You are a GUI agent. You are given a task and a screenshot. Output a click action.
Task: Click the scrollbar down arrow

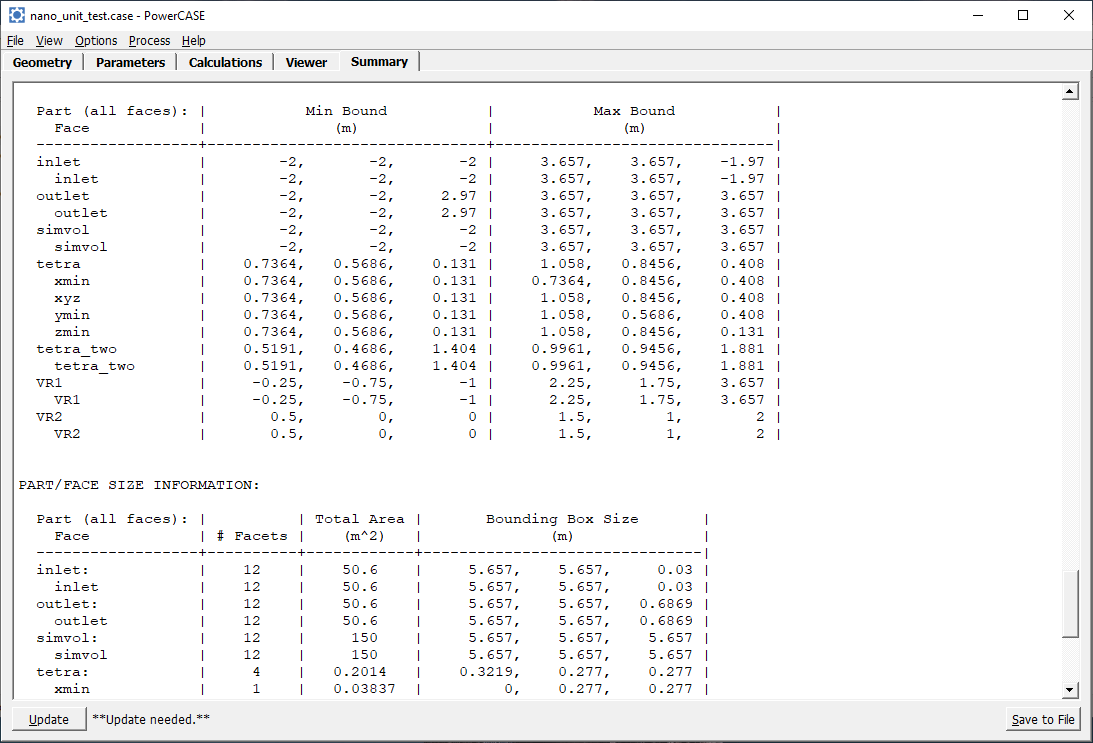[x=1070, y=690]
